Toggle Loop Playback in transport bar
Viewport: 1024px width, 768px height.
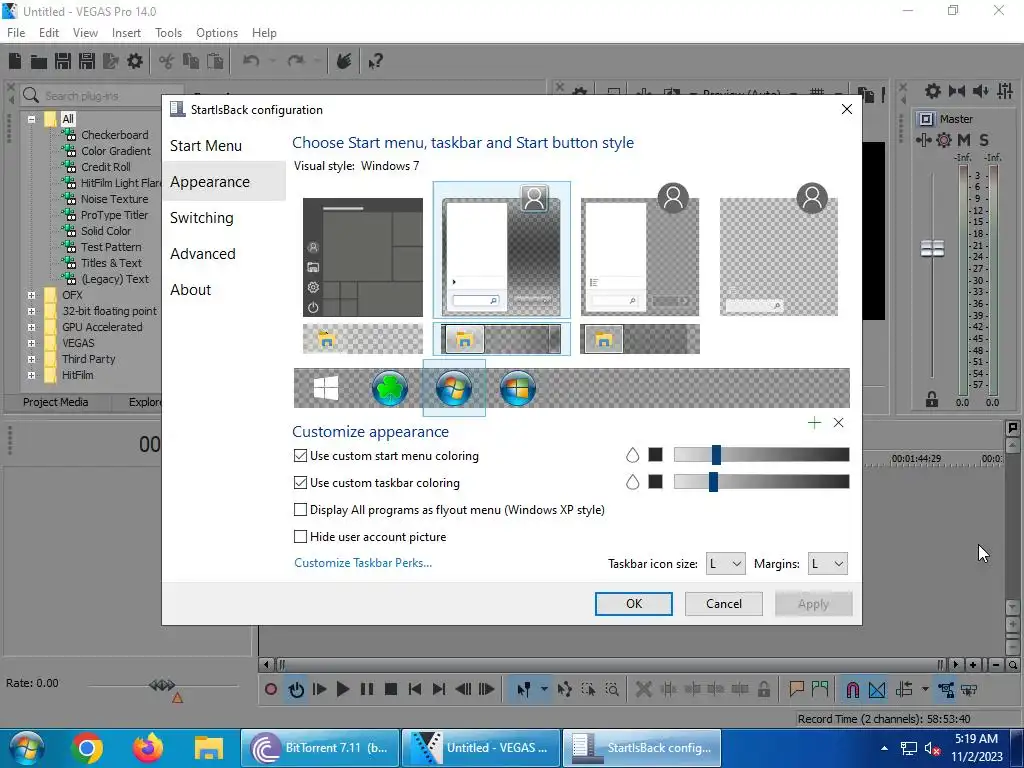tap(296, 689)
